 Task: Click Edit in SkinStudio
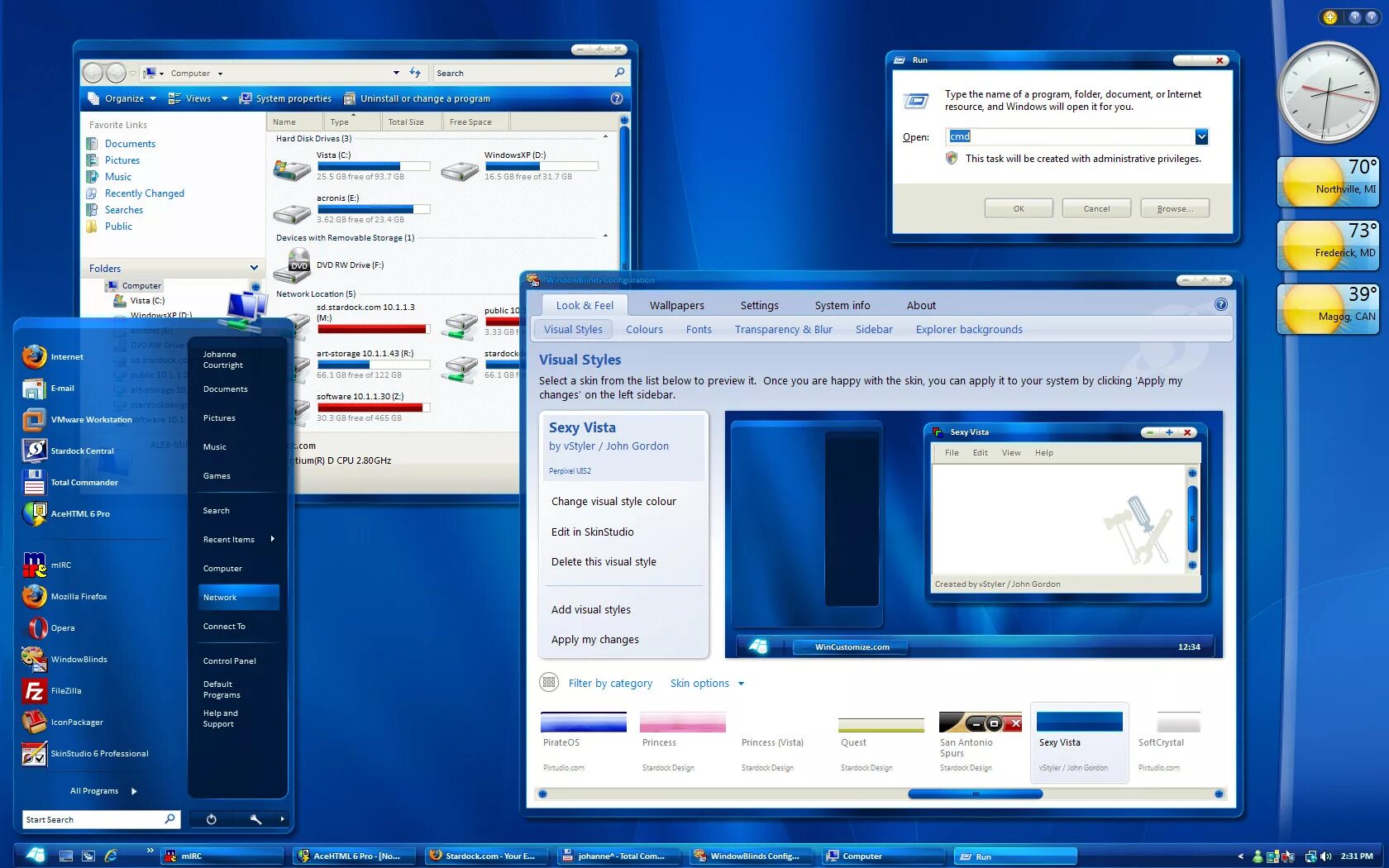593,532
